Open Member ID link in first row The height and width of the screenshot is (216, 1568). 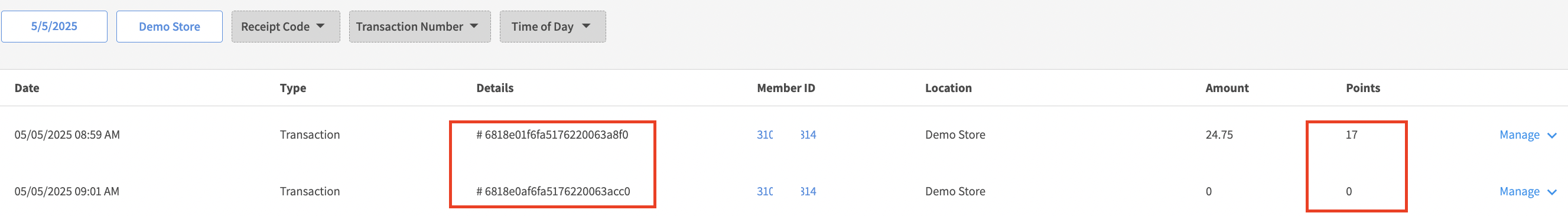tap(786, 135)
